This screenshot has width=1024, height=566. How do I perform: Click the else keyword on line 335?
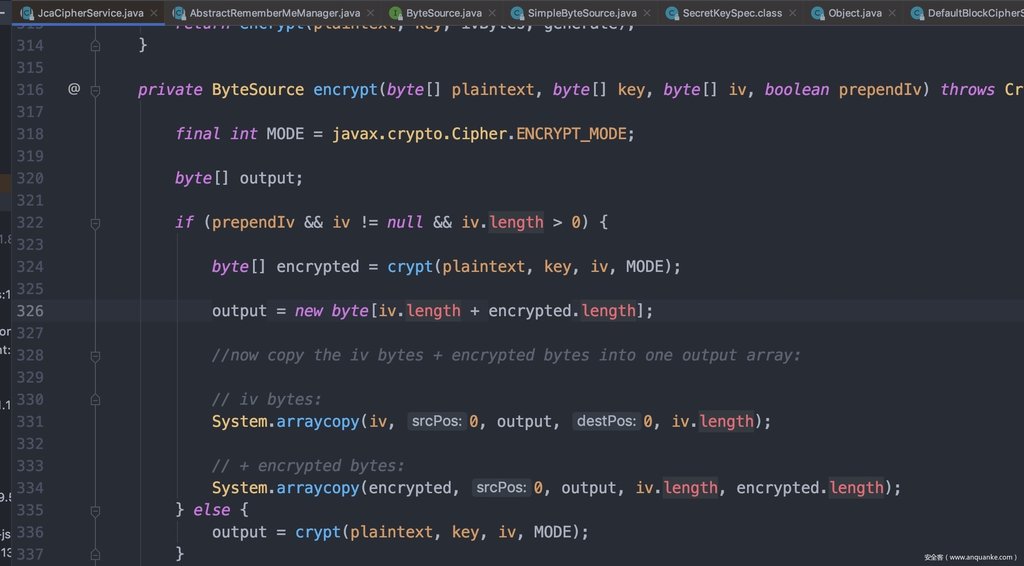212,510
